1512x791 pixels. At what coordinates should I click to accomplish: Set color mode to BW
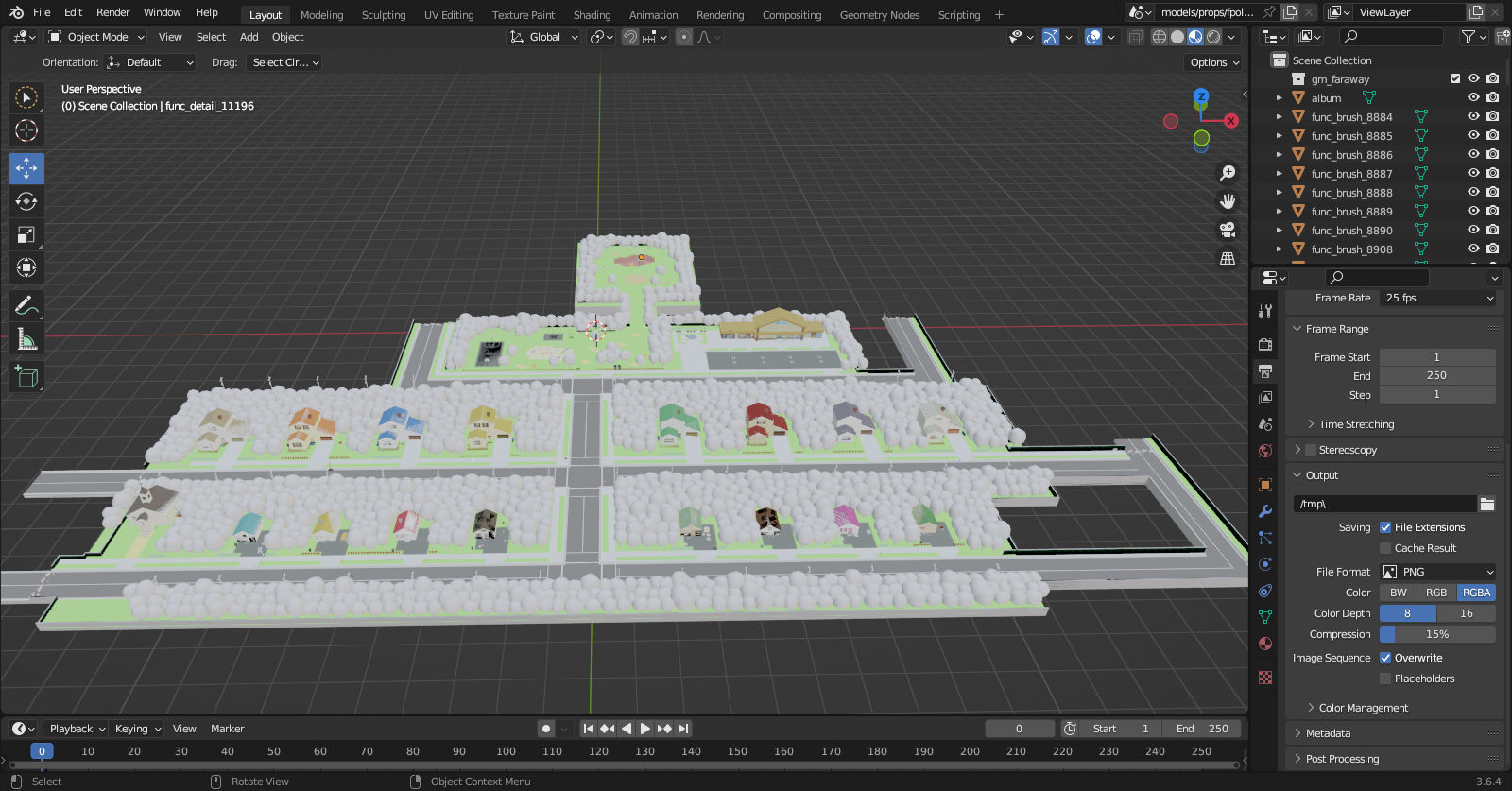1399,593
